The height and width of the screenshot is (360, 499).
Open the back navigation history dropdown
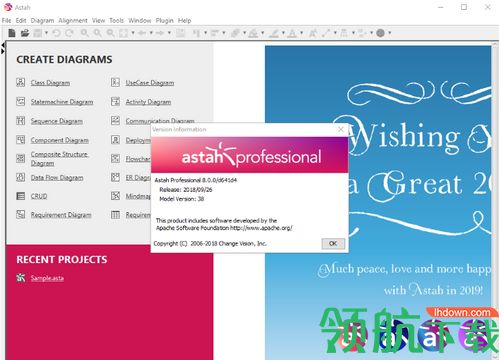tap(151, 33)
